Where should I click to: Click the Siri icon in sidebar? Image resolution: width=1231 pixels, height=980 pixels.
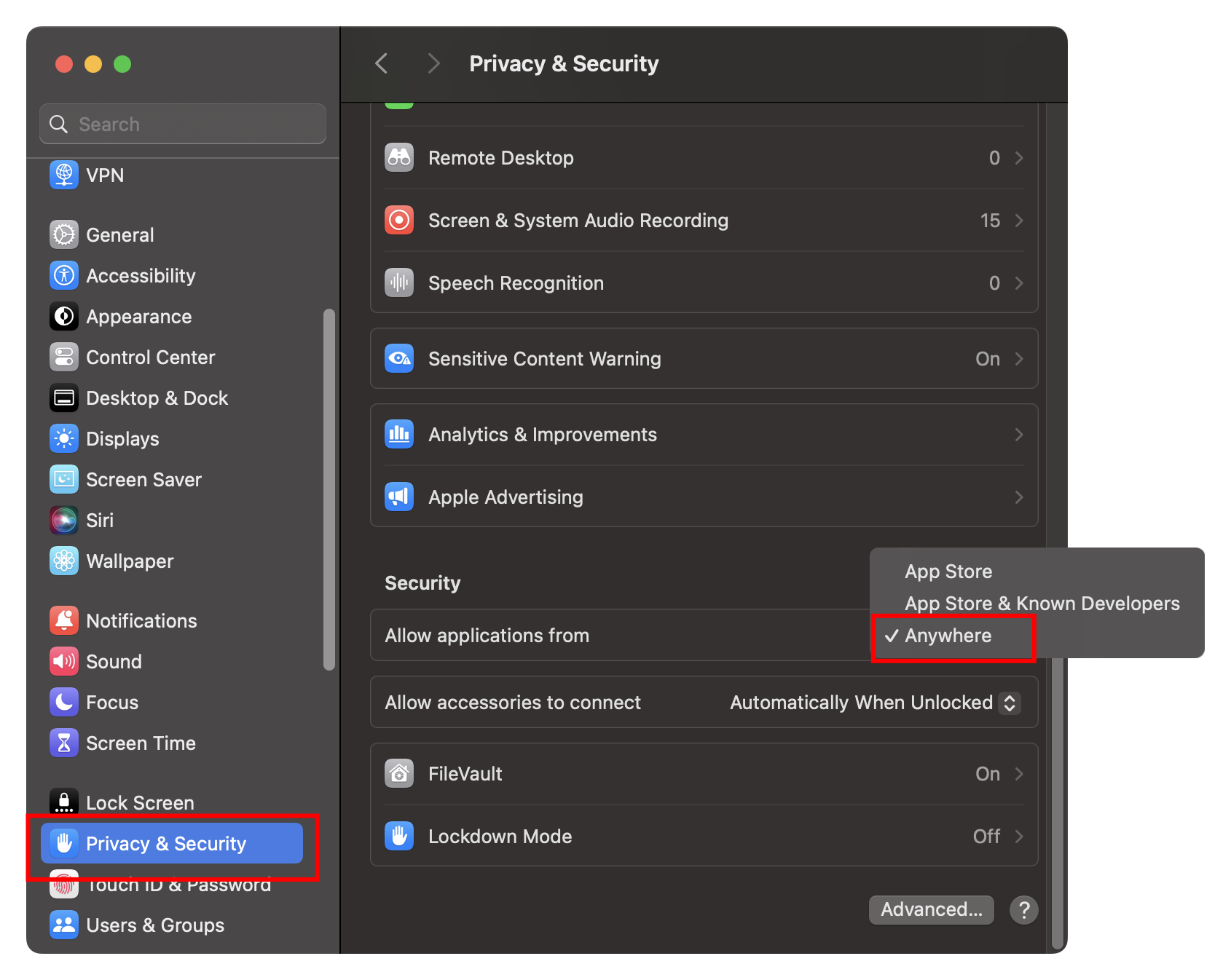[64, 520]
